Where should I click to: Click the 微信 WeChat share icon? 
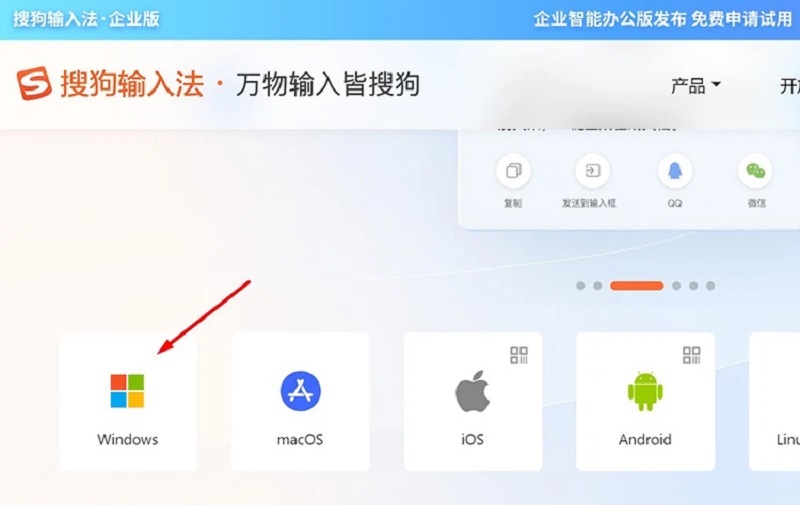[755, 170]
